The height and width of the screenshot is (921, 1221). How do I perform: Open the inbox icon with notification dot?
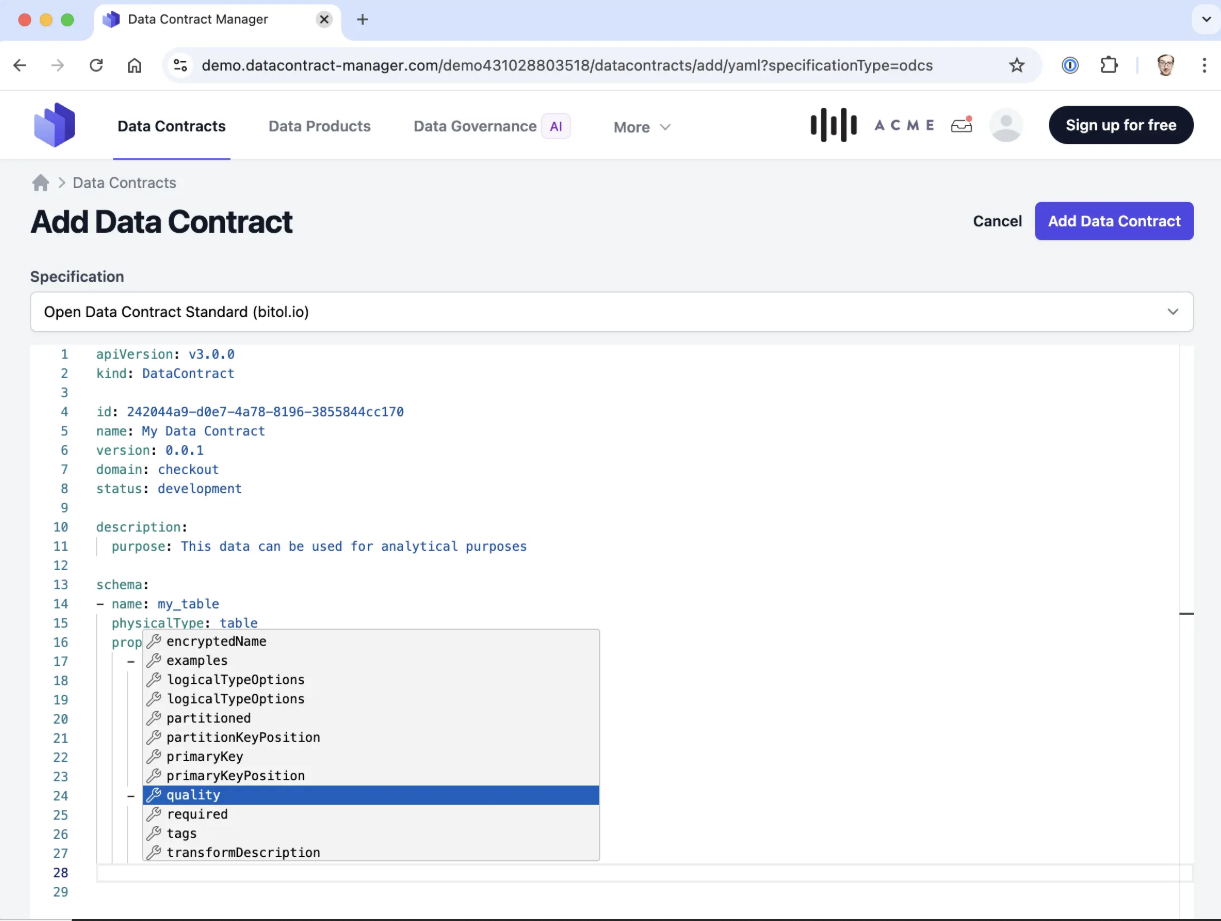(961, 125)
